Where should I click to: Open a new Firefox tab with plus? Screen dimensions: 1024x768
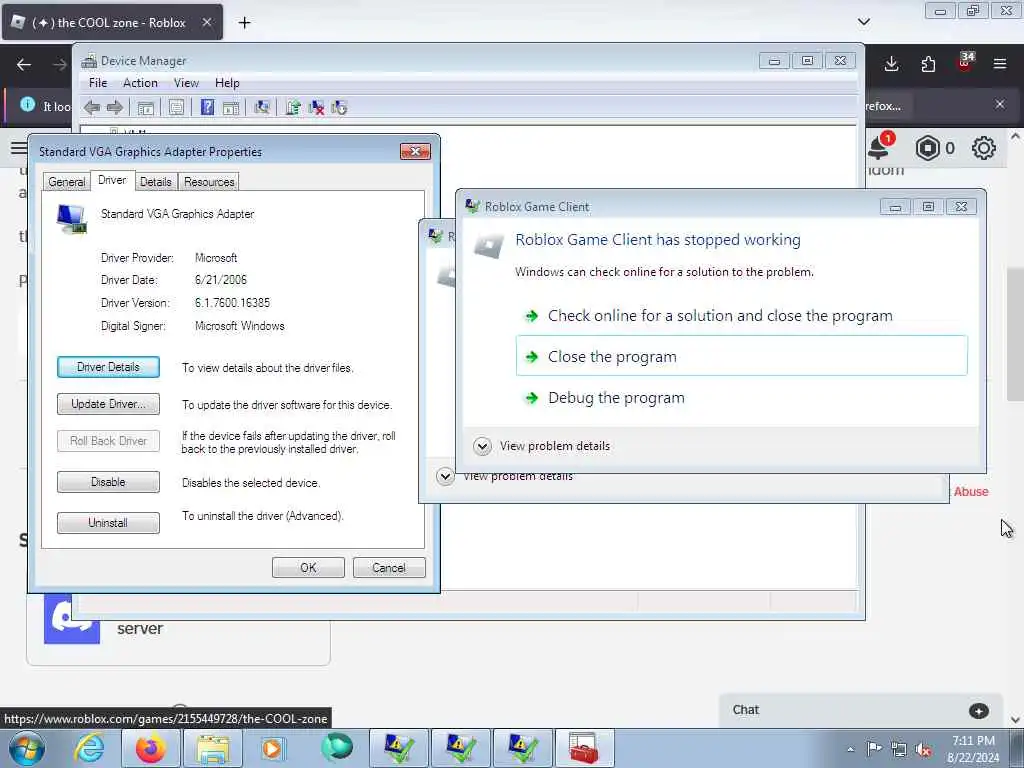(x=244, y=23)
